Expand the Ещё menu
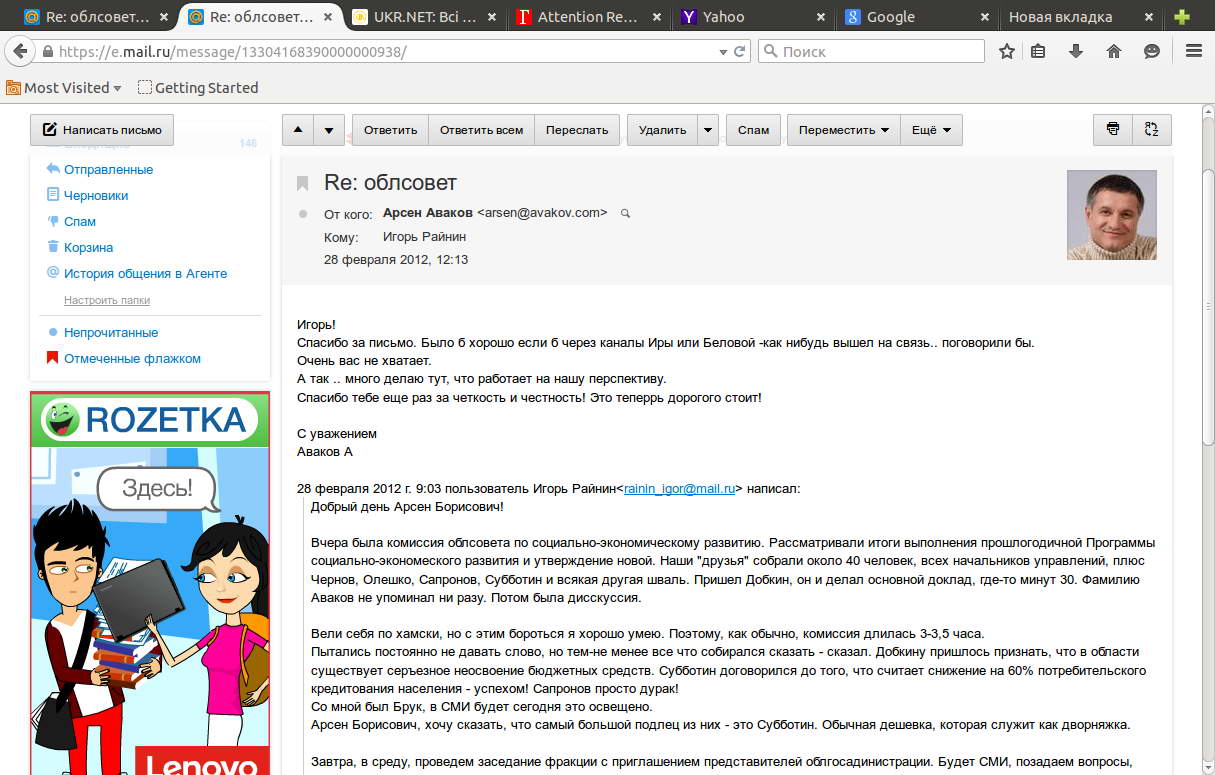Screen dimensions: 1215x775 tap(931, 130)
